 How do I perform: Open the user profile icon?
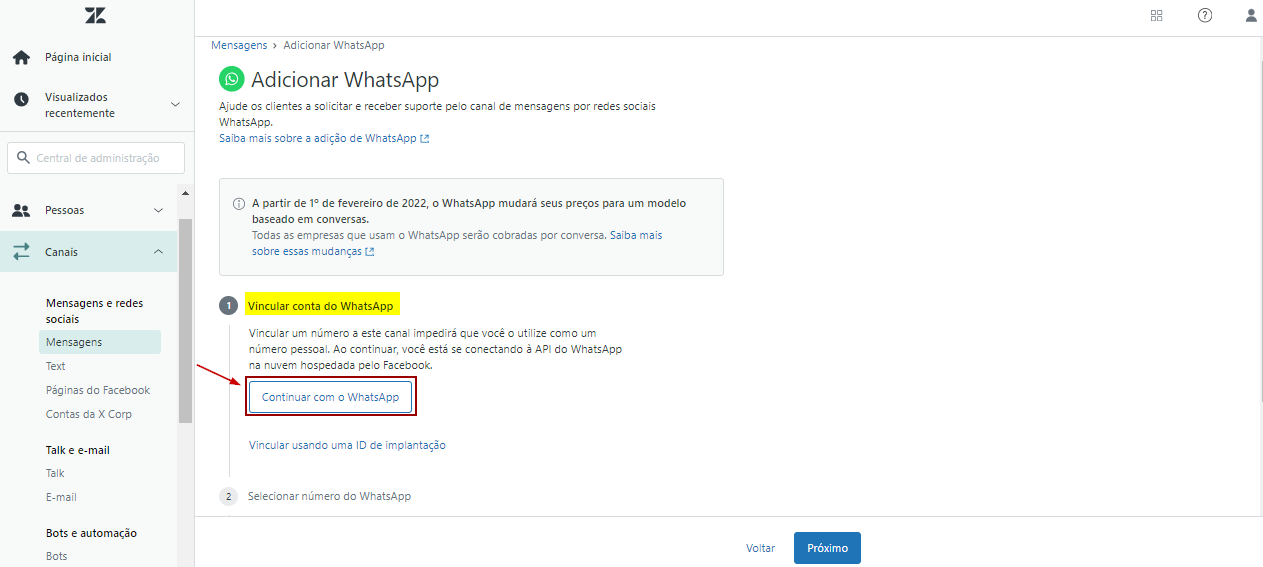pyautogui.click(x=1251, y=15)
